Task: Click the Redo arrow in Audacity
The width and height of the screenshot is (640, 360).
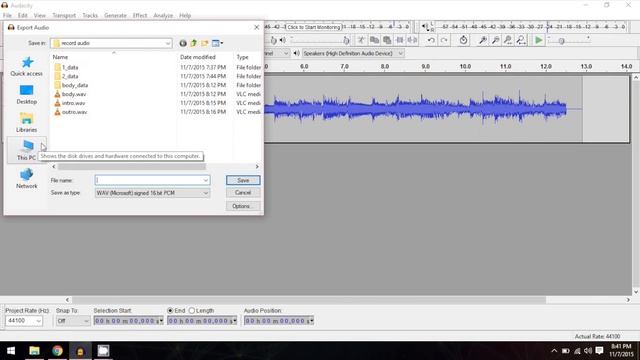Action: 444,40
